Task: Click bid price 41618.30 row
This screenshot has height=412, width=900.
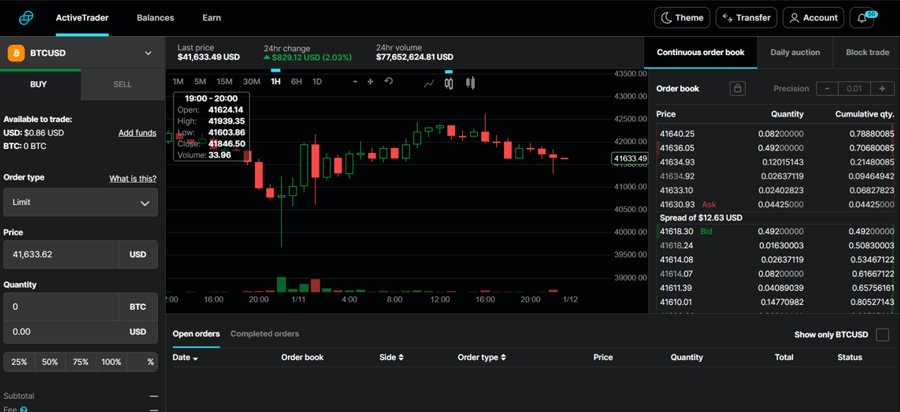Action: click(775, 231)
